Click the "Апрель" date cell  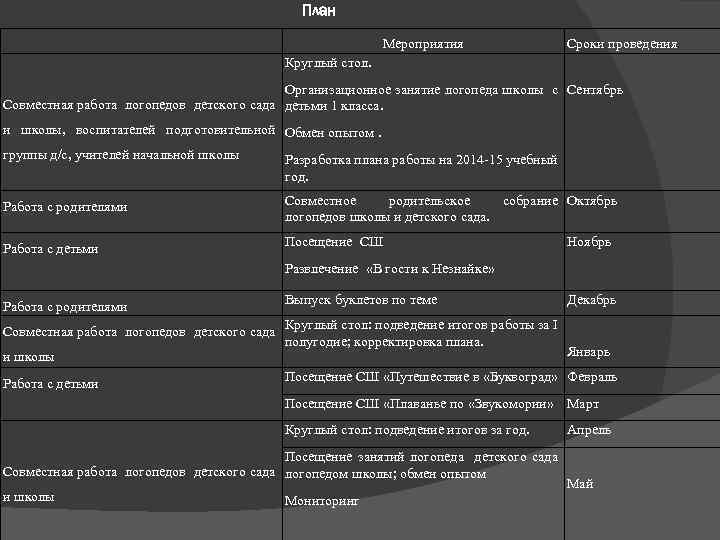(x=588, y=431)
